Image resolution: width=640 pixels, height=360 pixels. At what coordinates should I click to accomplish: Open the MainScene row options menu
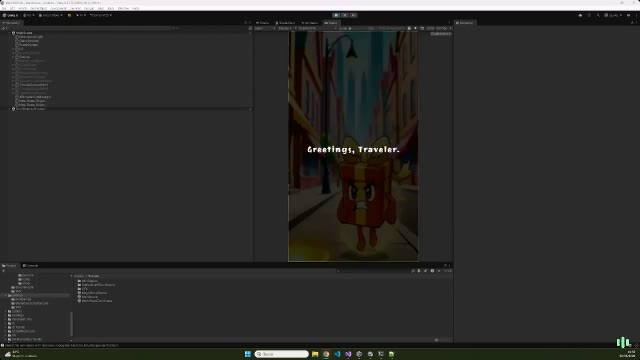tap(250, 33)
